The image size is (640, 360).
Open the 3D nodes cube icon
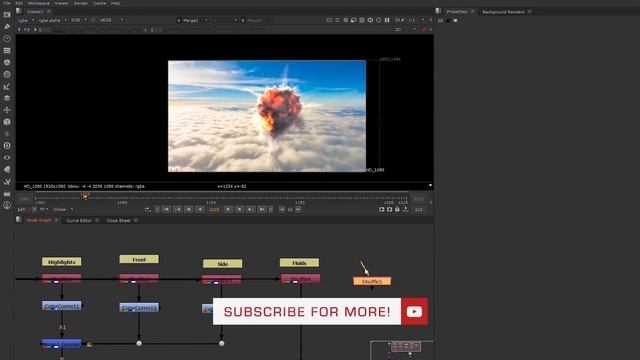pos(7,122)
